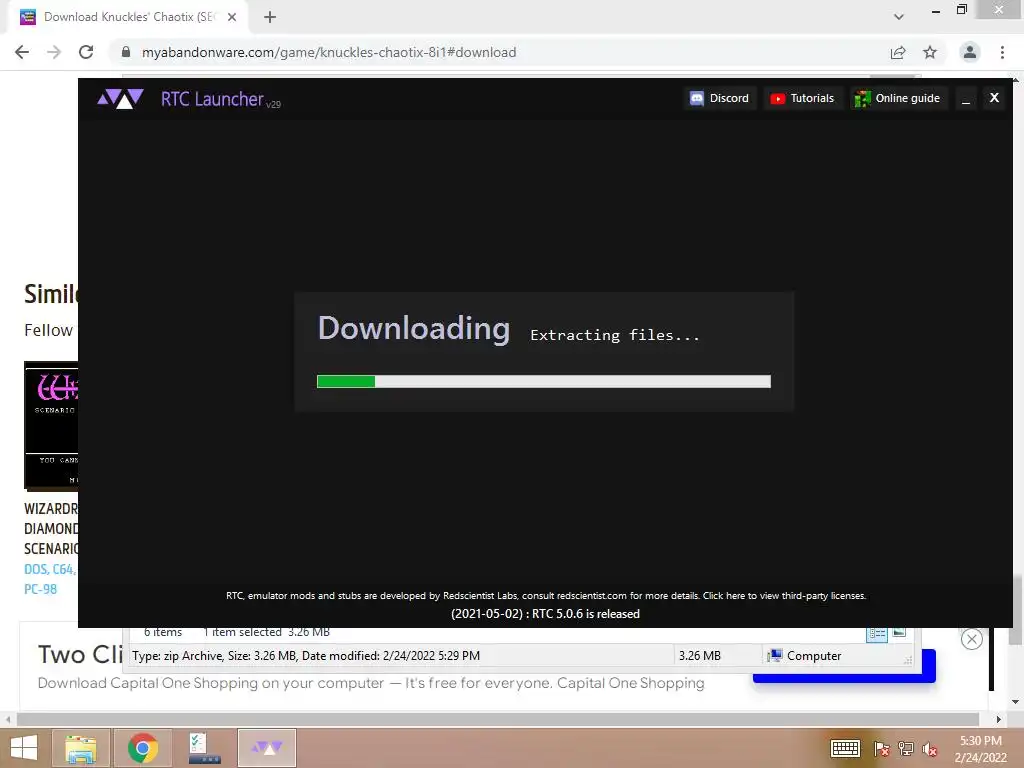Click the RTC Launcher triangle logo

click(x=120, y=99)
